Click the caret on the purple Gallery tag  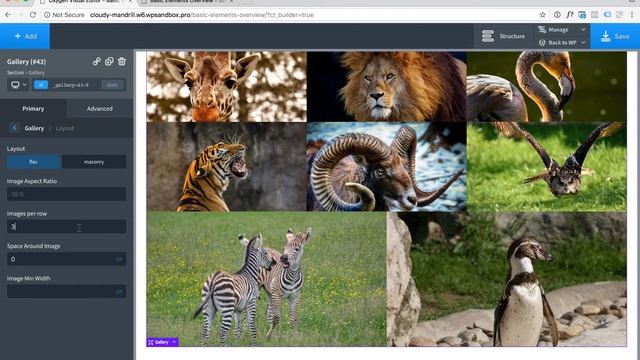coord(174,342)
